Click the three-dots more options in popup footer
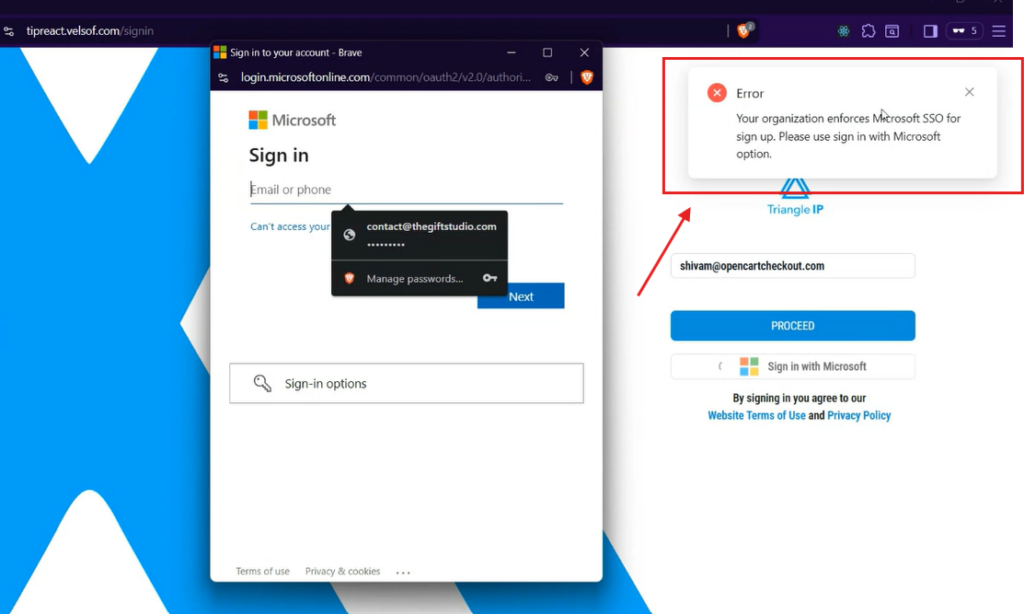 coord(403,573)
